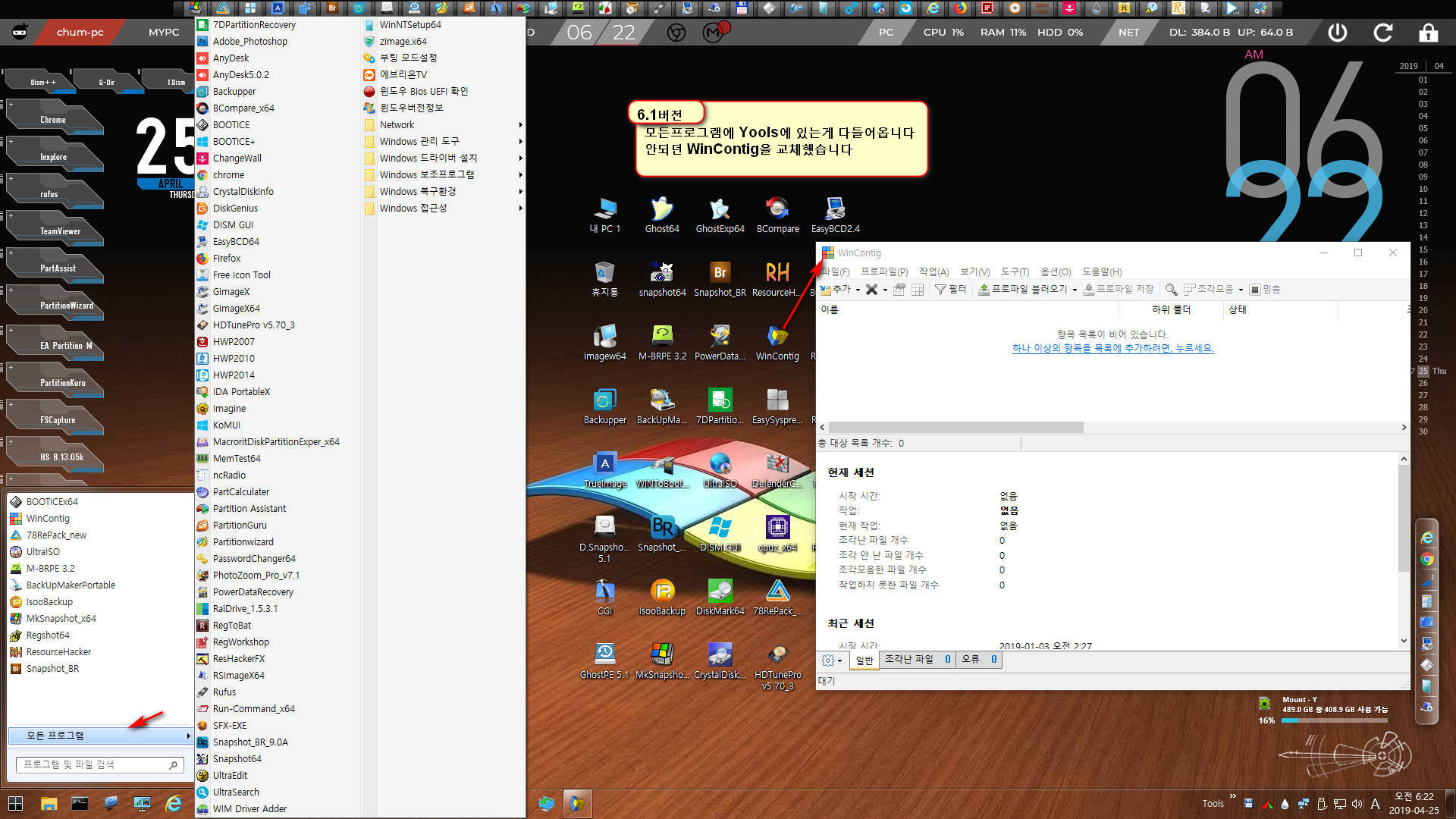Launch BCompare desktop shortcut
This screenshot has height=819, width=1456.
point(777,215)
